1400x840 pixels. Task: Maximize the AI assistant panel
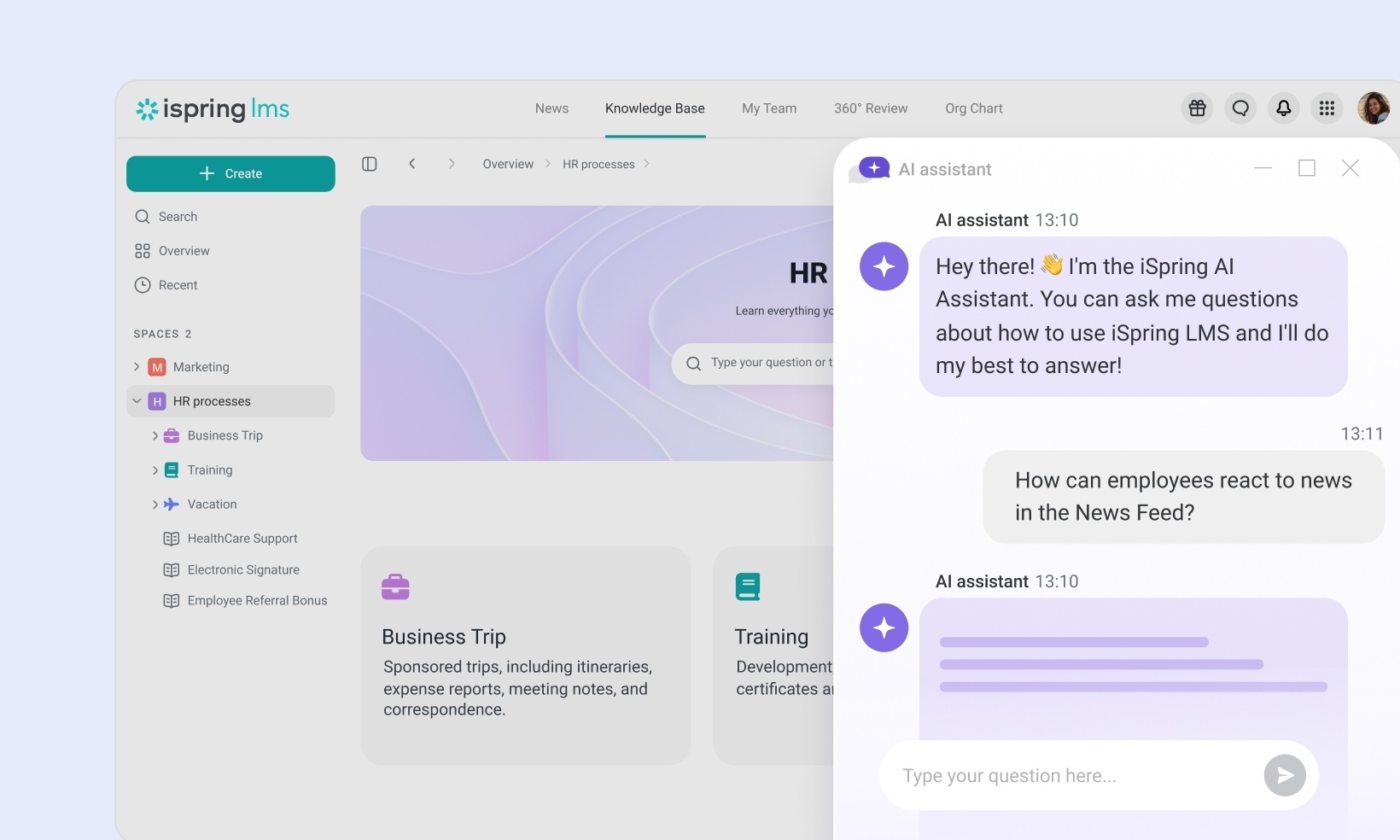[1307, 168]
